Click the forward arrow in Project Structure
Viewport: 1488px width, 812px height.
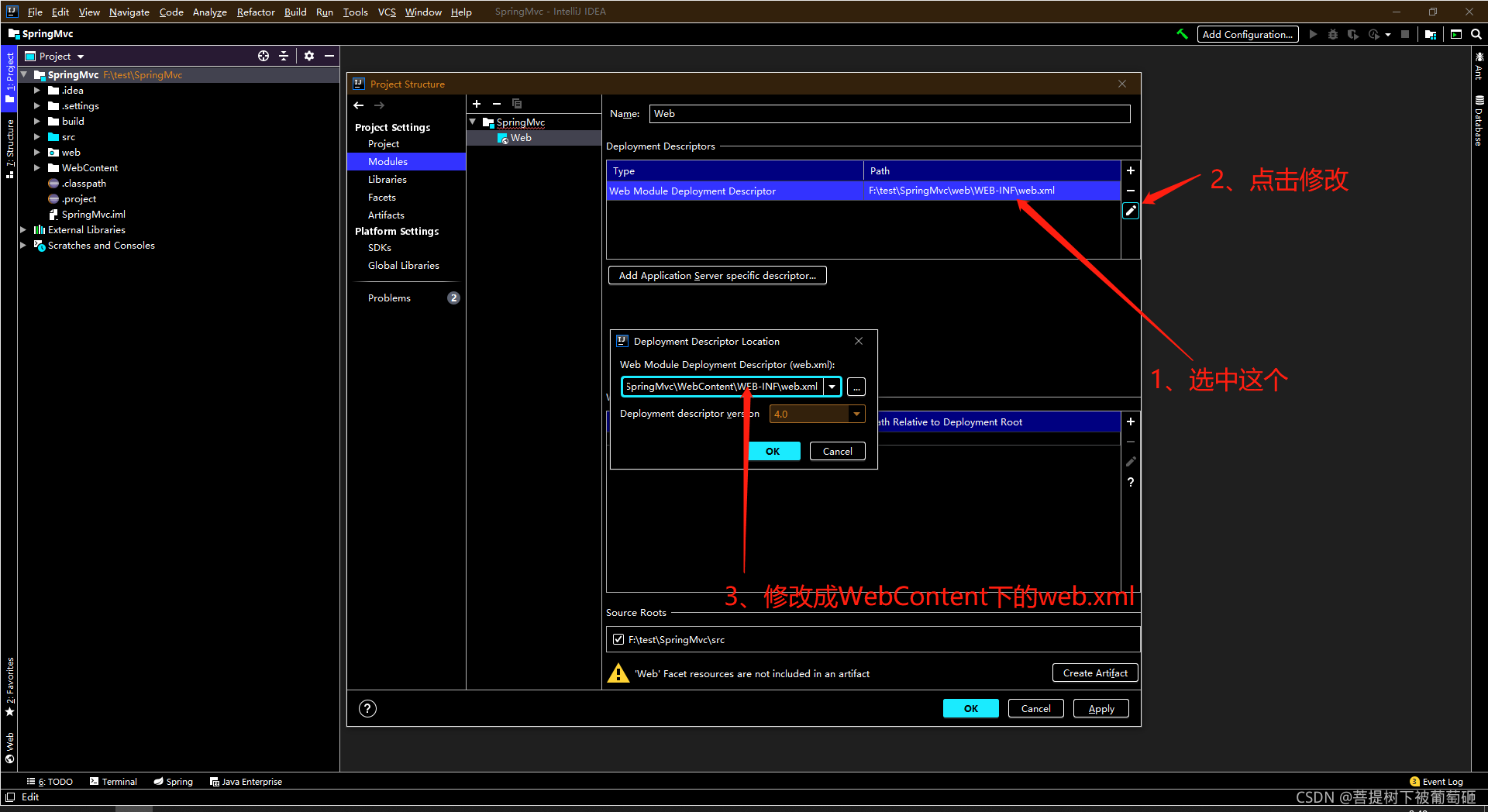click(x=379, y=105)
